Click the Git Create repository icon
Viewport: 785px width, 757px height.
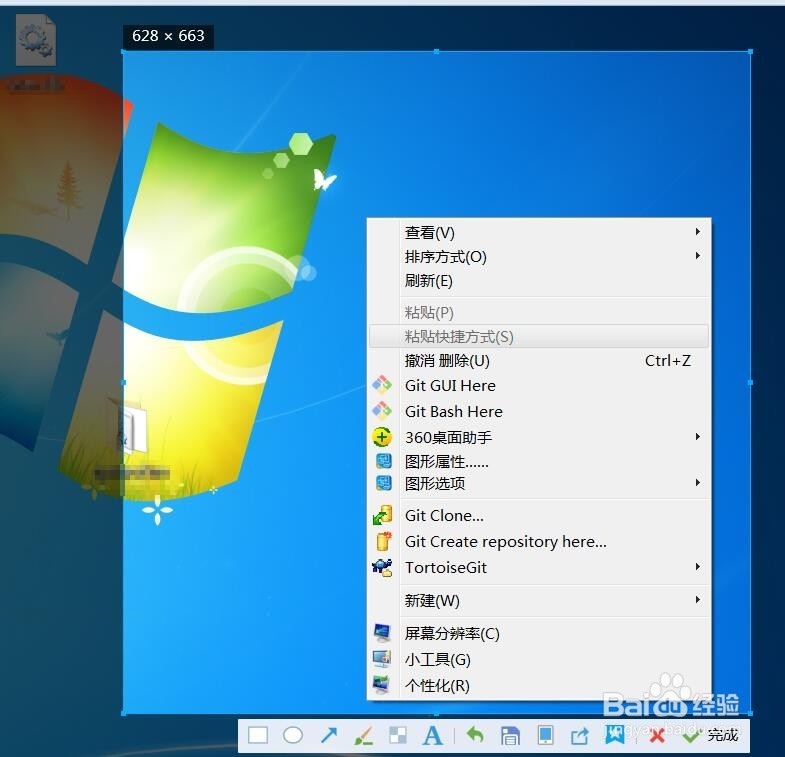pyautogui.click(x=383, y=541)
